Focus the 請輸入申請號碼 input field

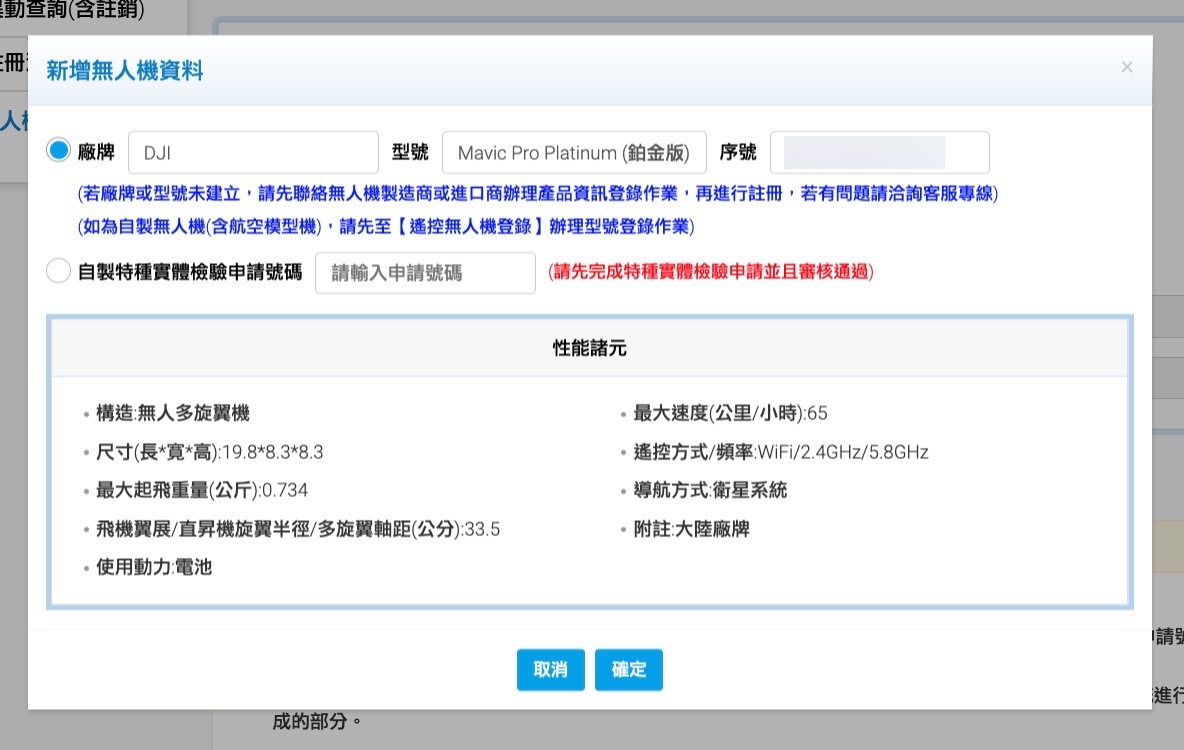(425, 273)
